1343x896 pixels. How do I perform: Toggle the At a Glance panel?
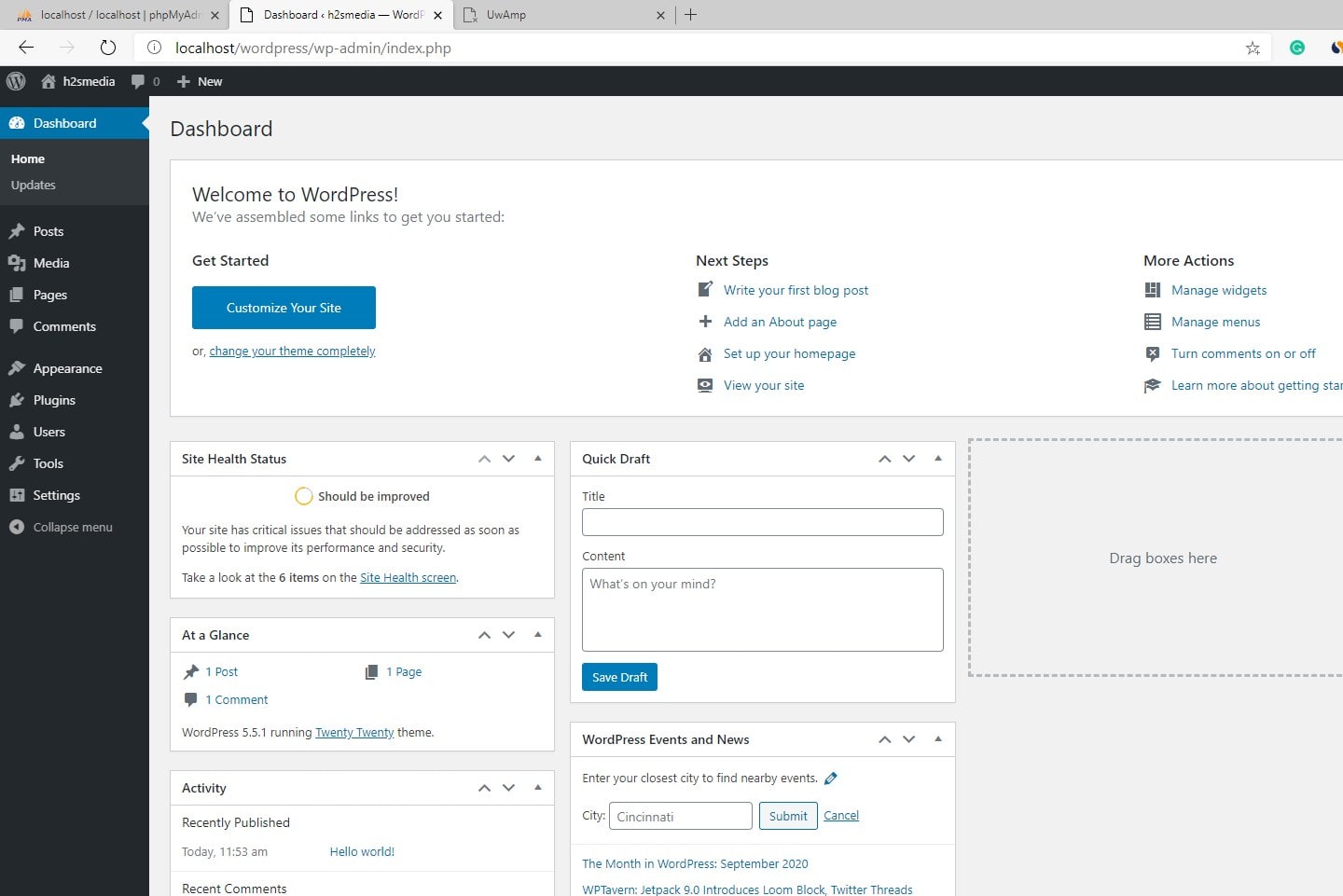click(x=538, y=635)
